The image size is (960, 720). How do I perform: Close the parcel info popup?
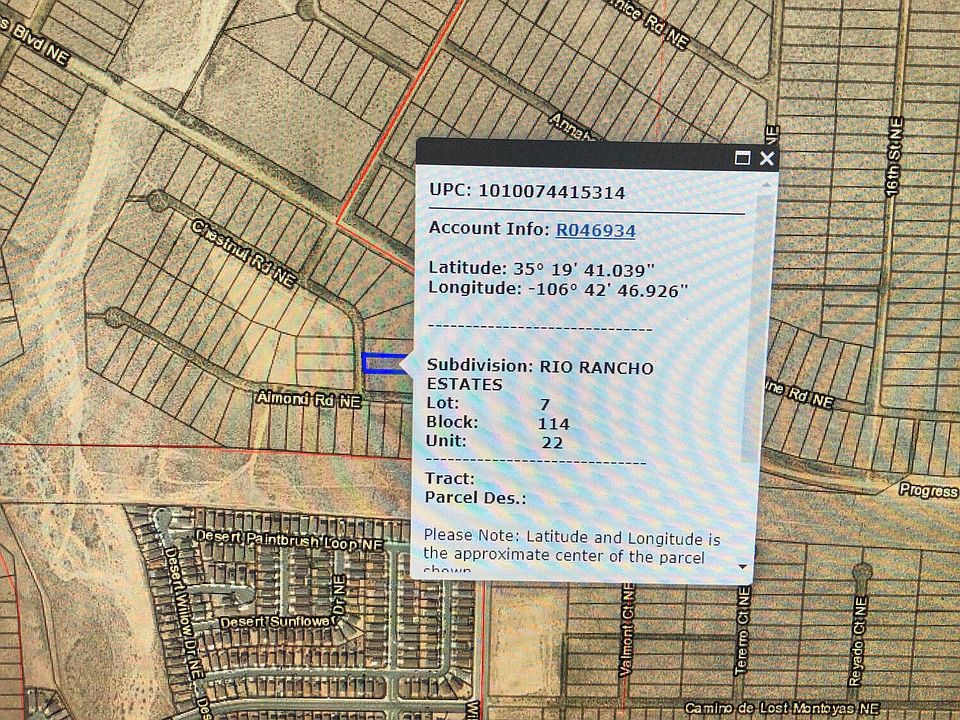coord(767,159)
